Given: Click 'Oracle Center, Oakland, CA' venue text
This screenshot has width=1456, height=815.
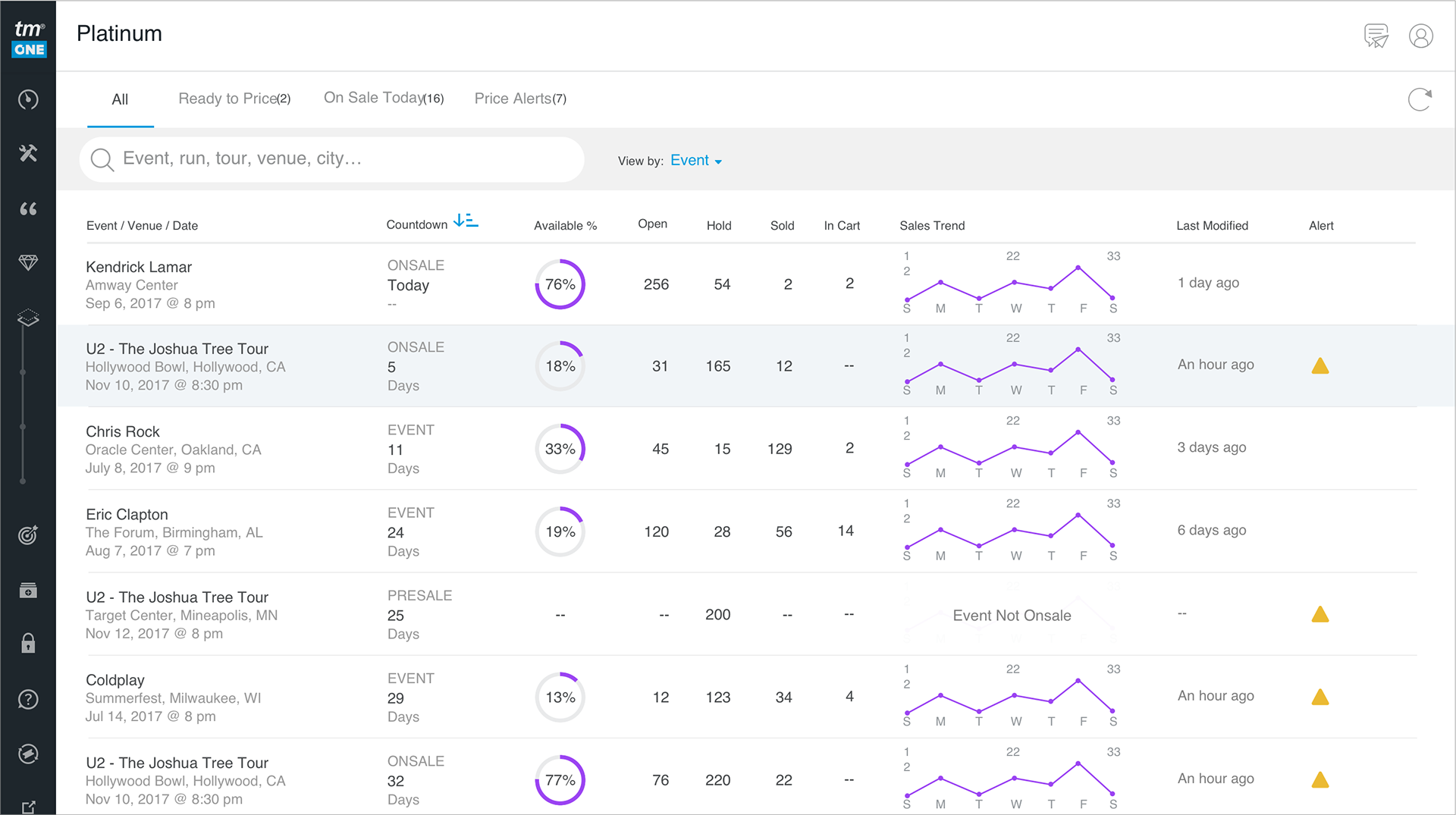Looking at the screenshot, I should (173, 450).
